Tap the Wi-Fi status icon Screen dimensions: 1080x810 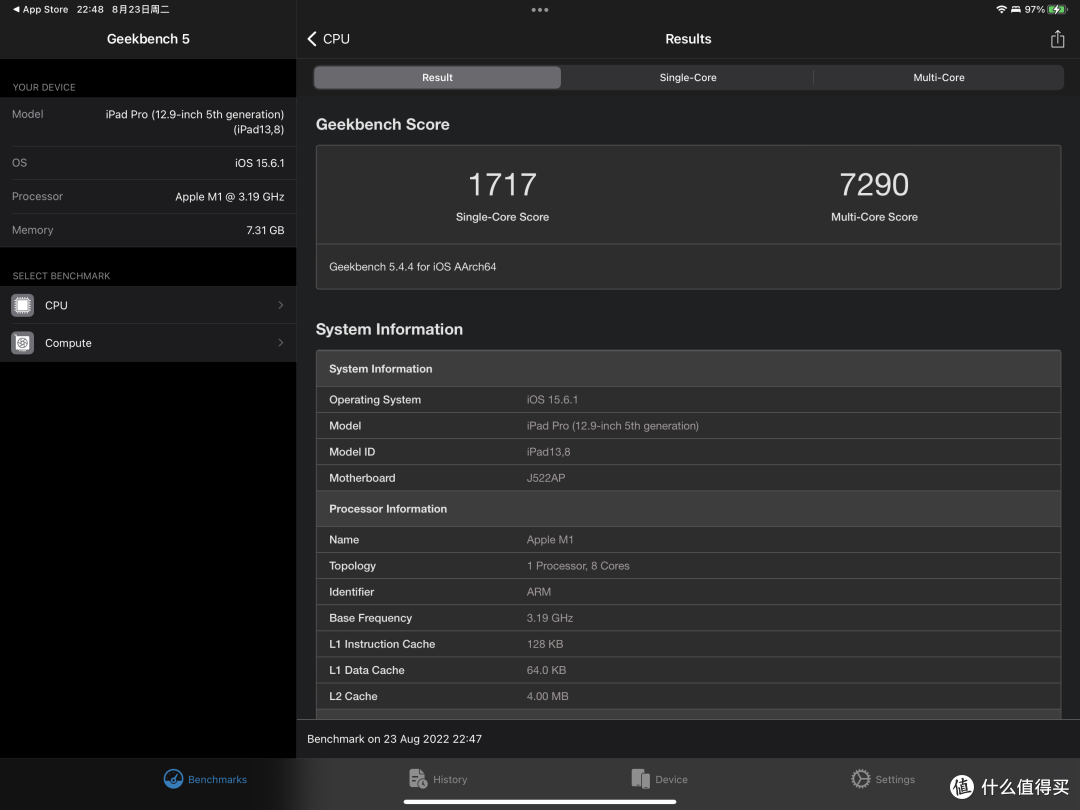click(x=1001, y=10)
